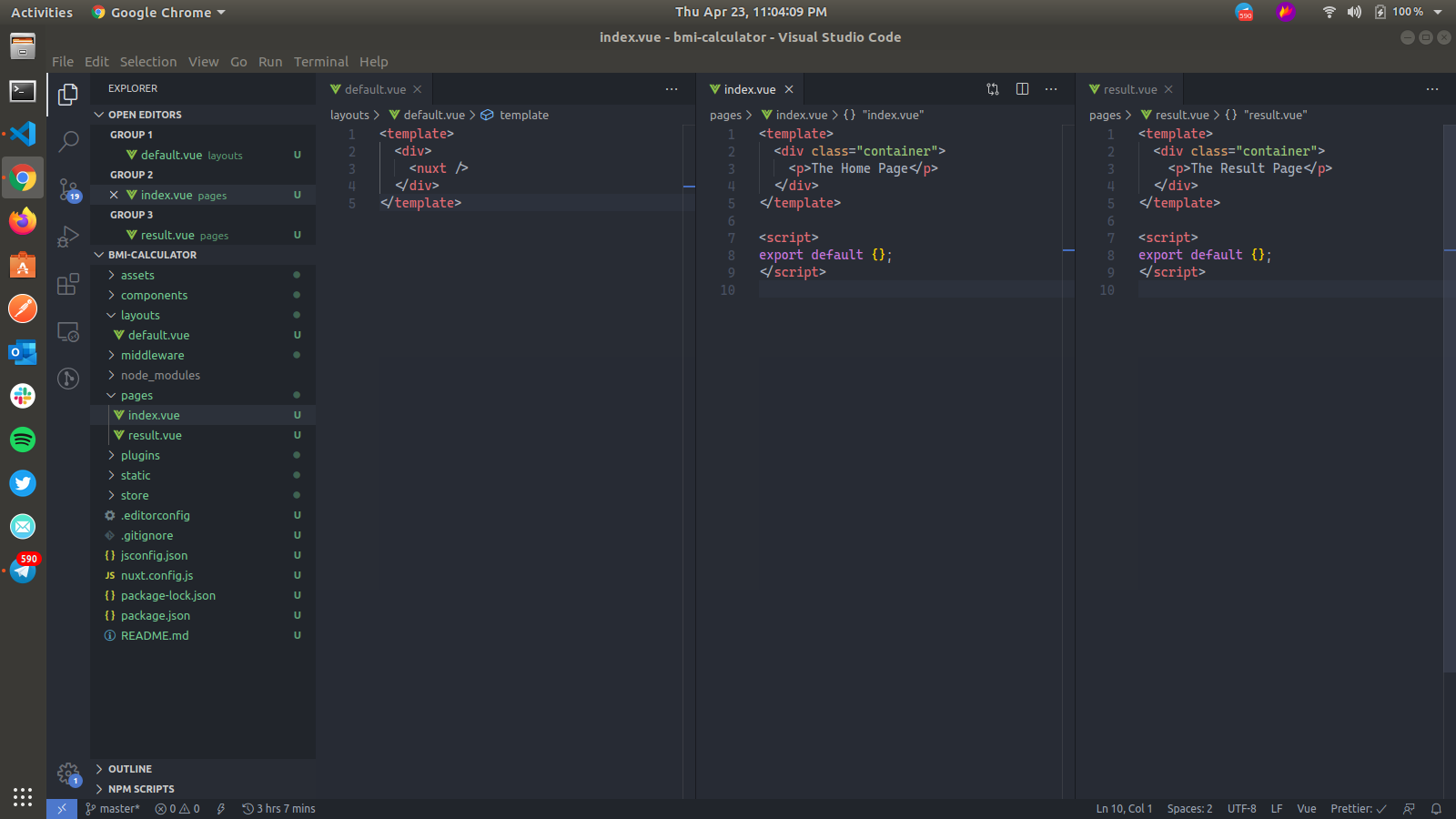Open the Search view in activity bar
Image resolution: width=1456 pixels, height=819 pixels.
tap(68, 141)
